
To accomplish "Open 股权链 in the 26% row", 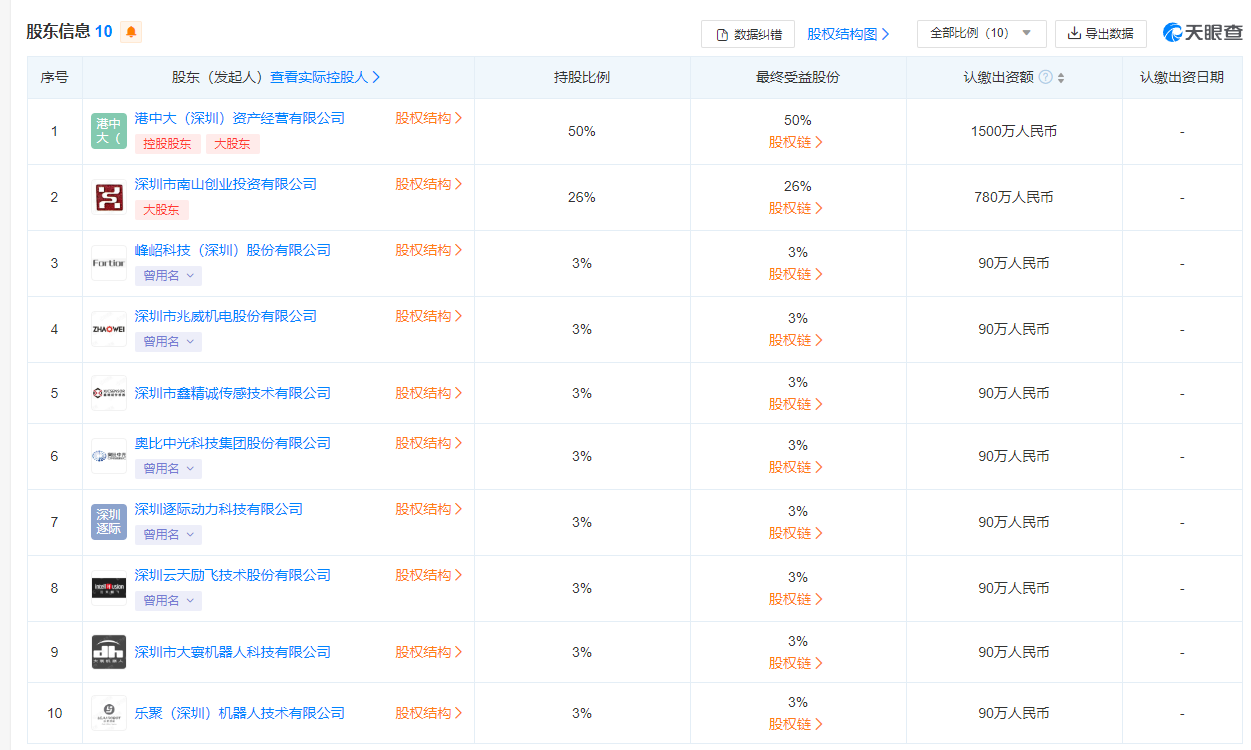I will (x=796, y=208).
